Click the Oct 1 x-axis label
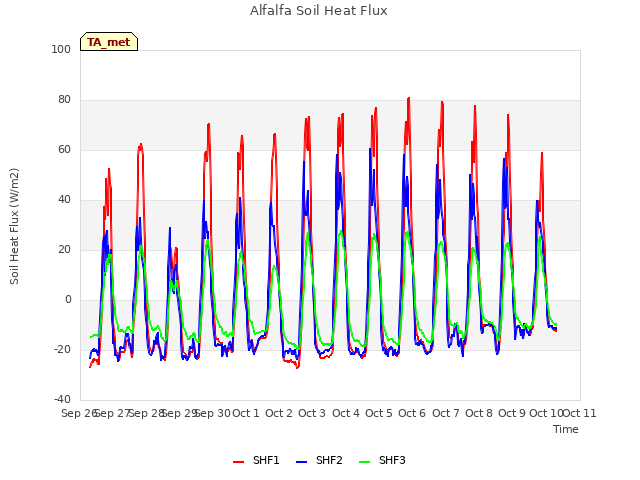This screenshot has height=480, width=640. pos(246,413)
